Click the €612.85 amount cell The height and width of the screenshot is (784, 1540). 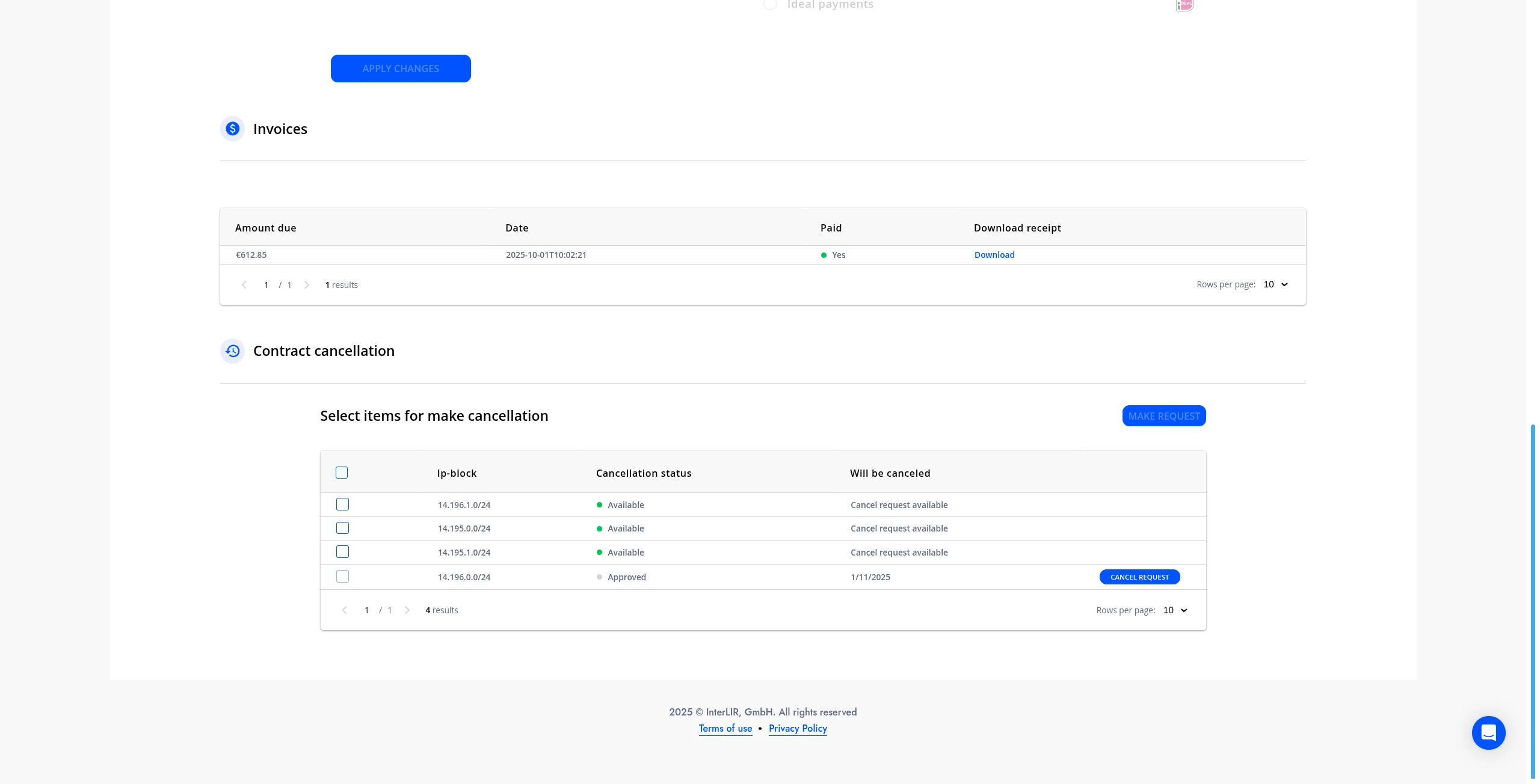(251, 255)
